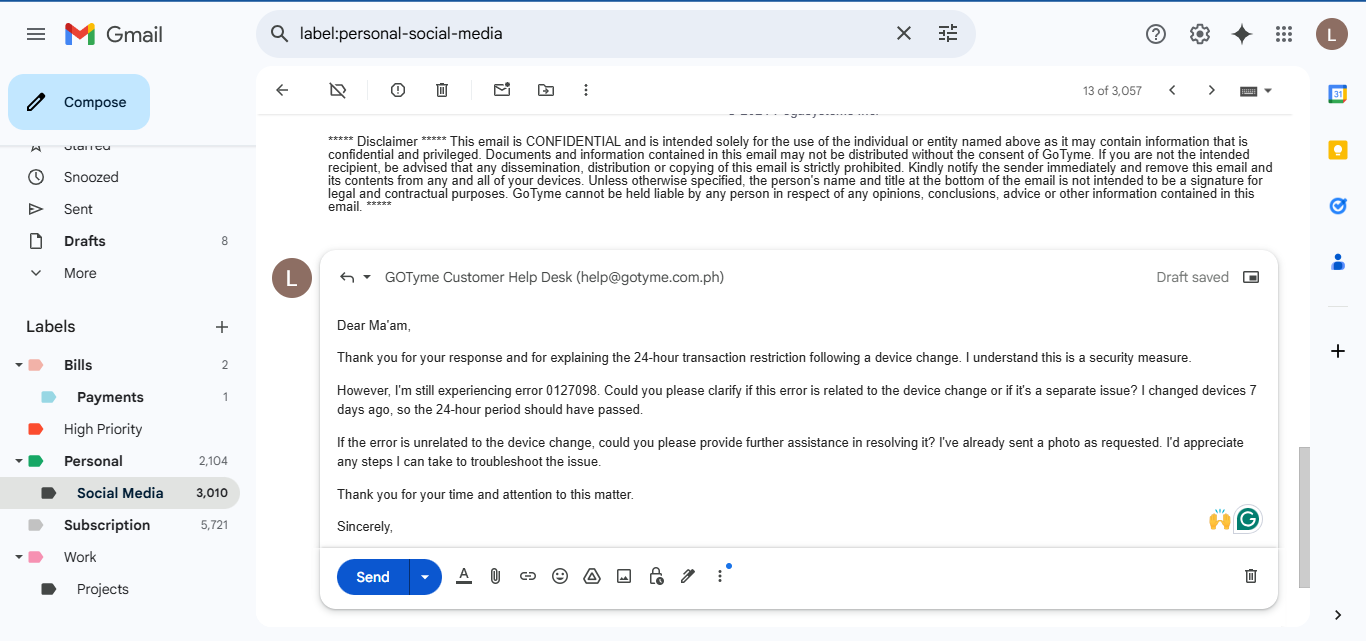Image resolution: width=1366 pixels, height=641 pixels.
Task: Open the Payments sublabel
Action: point(110,397)
